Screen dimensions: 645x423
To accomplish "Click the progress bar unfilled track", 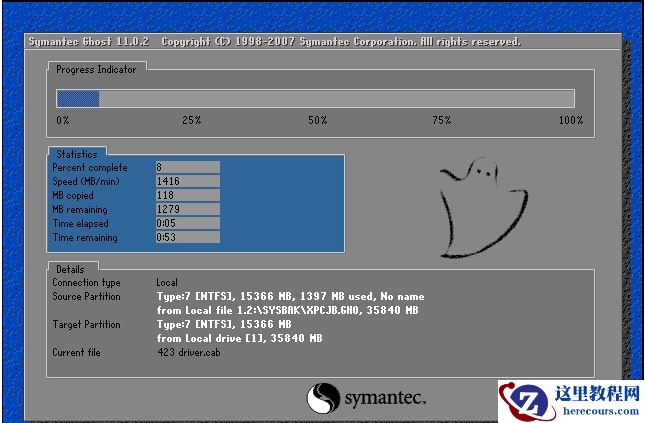I will pos(336,99).
